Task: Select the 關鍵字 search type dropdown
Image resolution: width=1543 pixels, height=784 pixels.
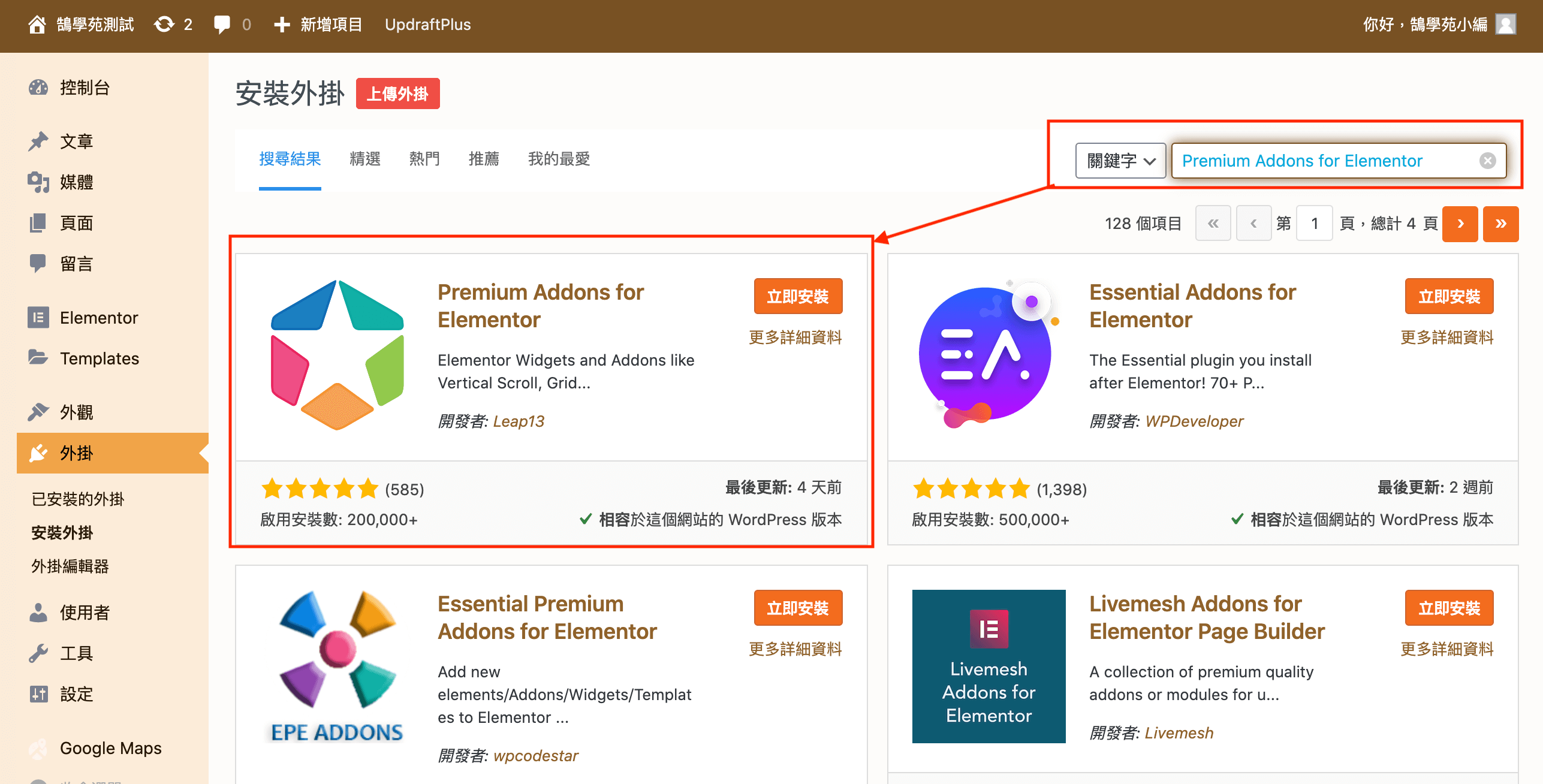Action: point(1114,160)
